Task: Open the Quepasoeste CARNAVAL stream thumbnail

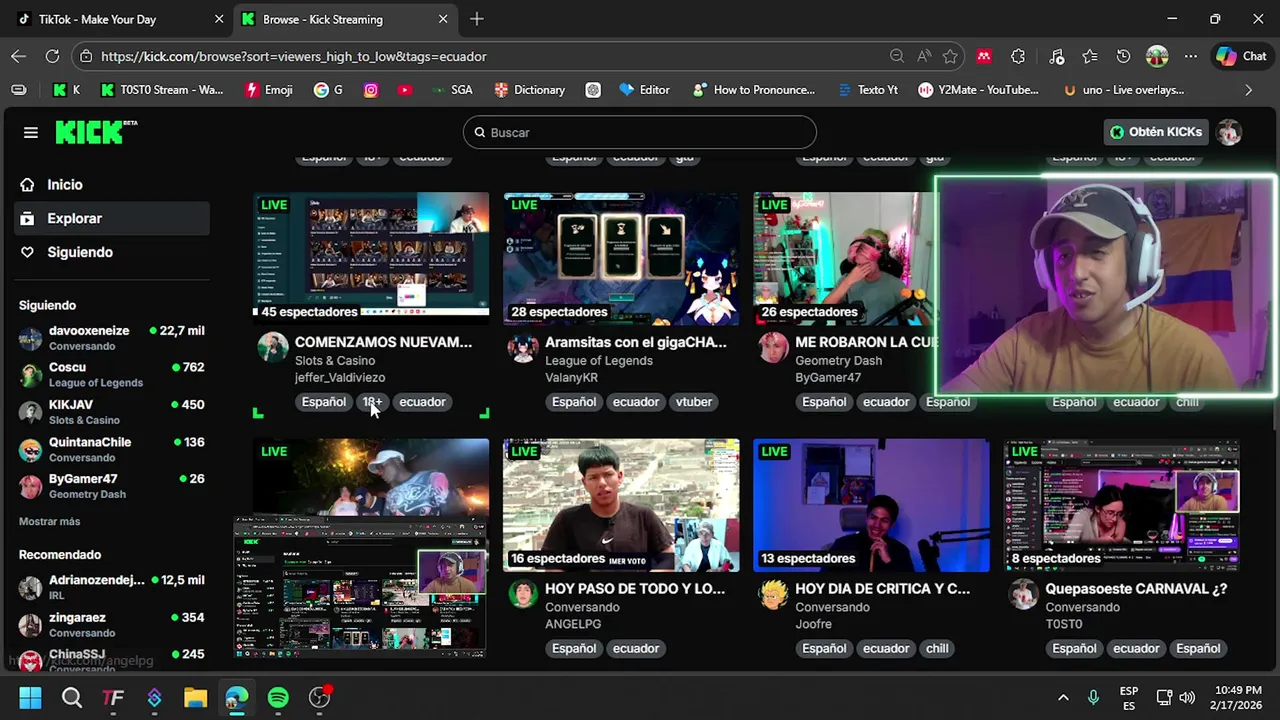Action: [1121, 505]
